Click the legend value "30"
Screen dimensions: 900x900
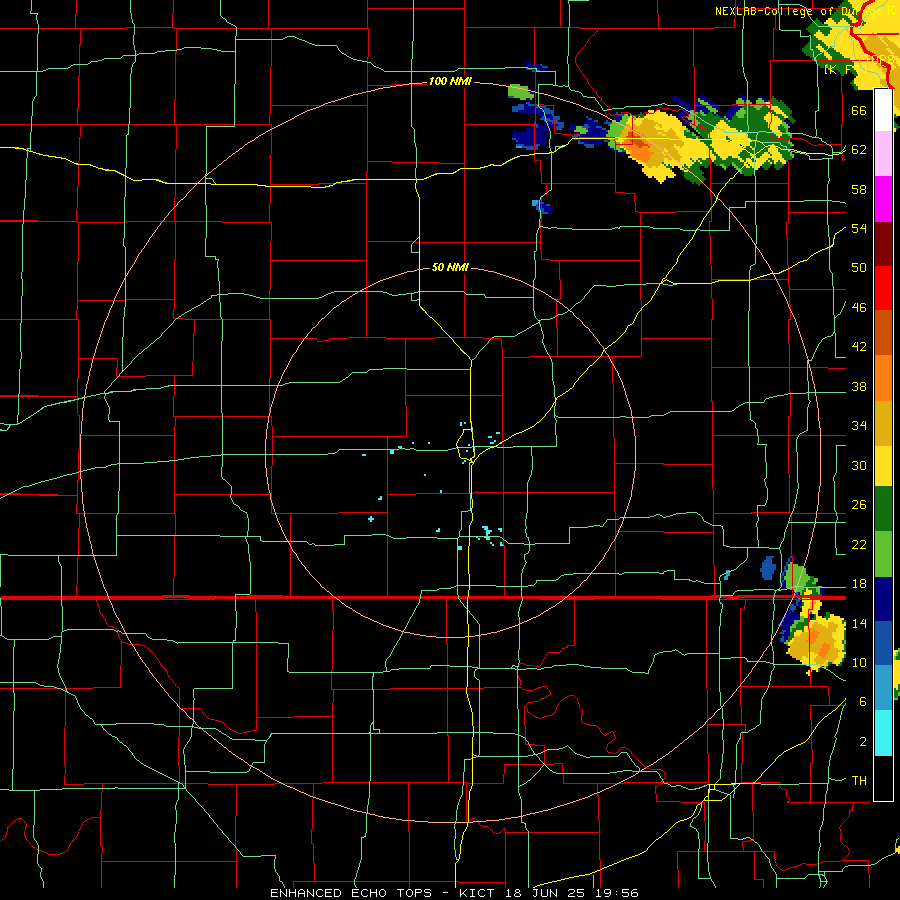tap(859, 465)
